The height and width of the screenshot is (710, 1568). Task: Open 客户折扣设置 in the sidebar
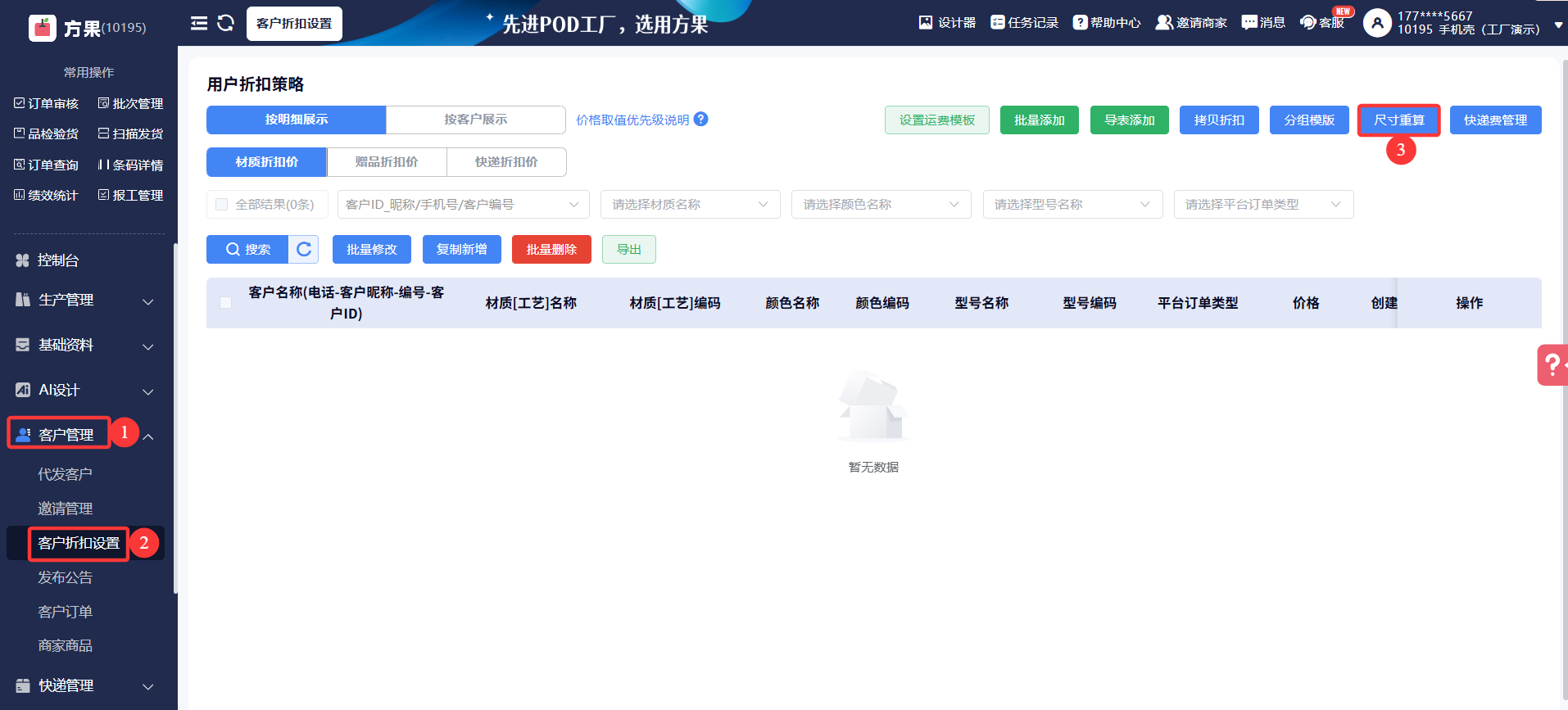(79, 543)
